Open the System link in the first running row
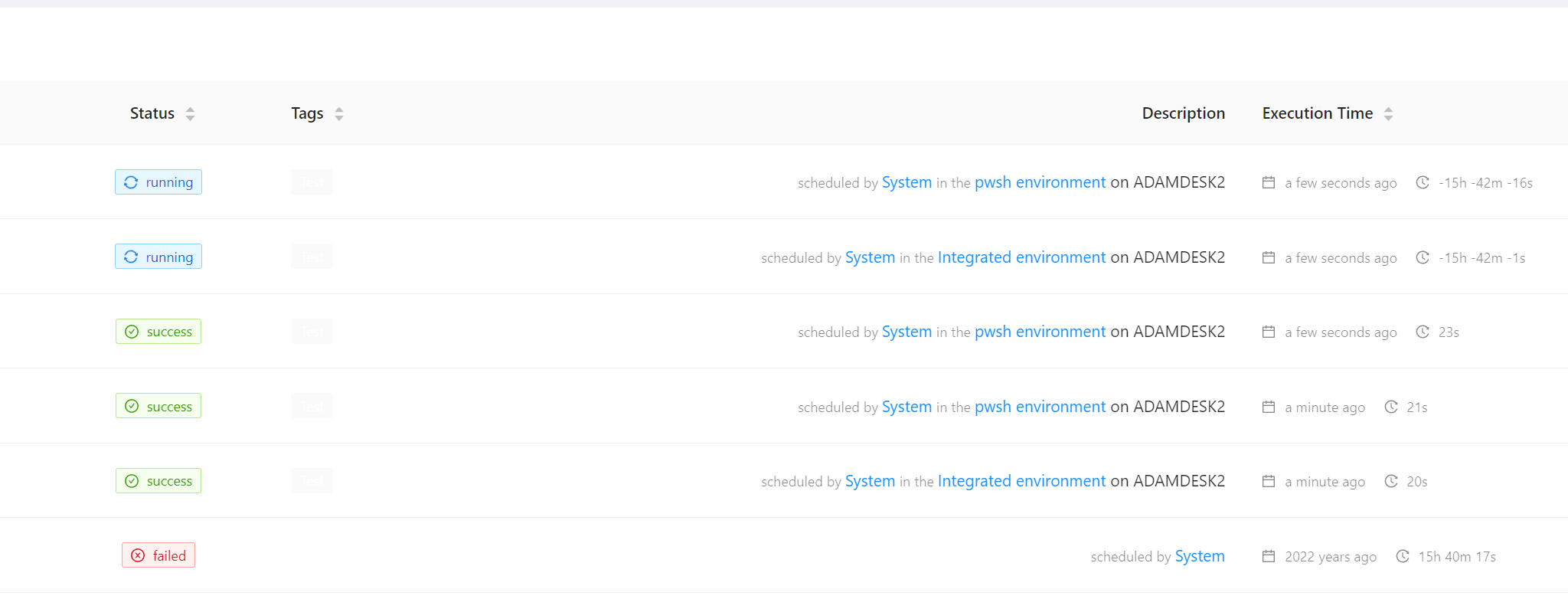 pos(906,182)
